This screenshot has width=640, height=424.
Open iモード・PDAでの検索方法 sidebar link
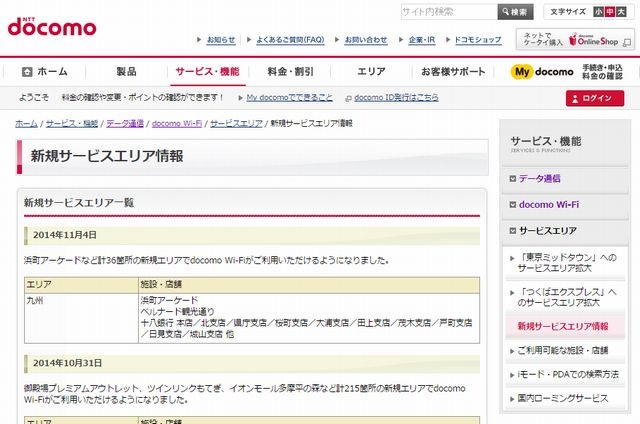568,374
